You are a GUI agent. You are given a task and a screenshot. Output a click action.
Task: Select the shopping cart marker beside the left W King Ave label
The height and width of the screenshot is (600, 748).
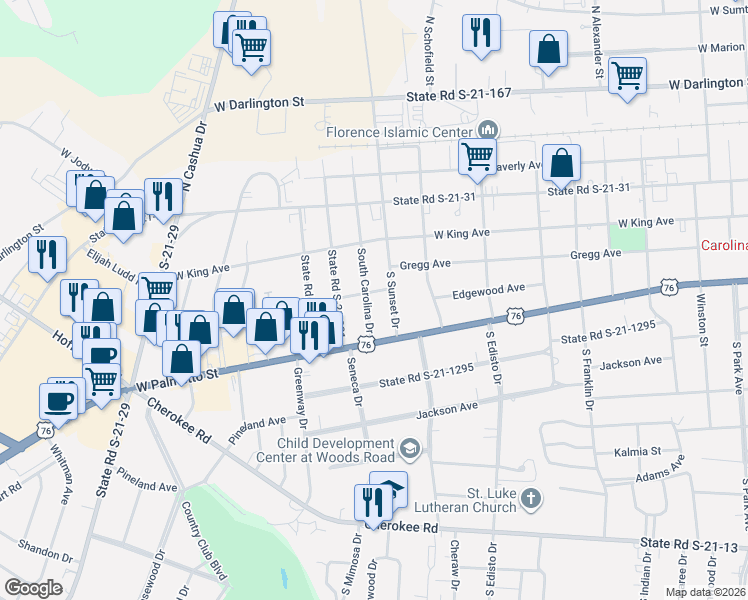pos(157,290)
